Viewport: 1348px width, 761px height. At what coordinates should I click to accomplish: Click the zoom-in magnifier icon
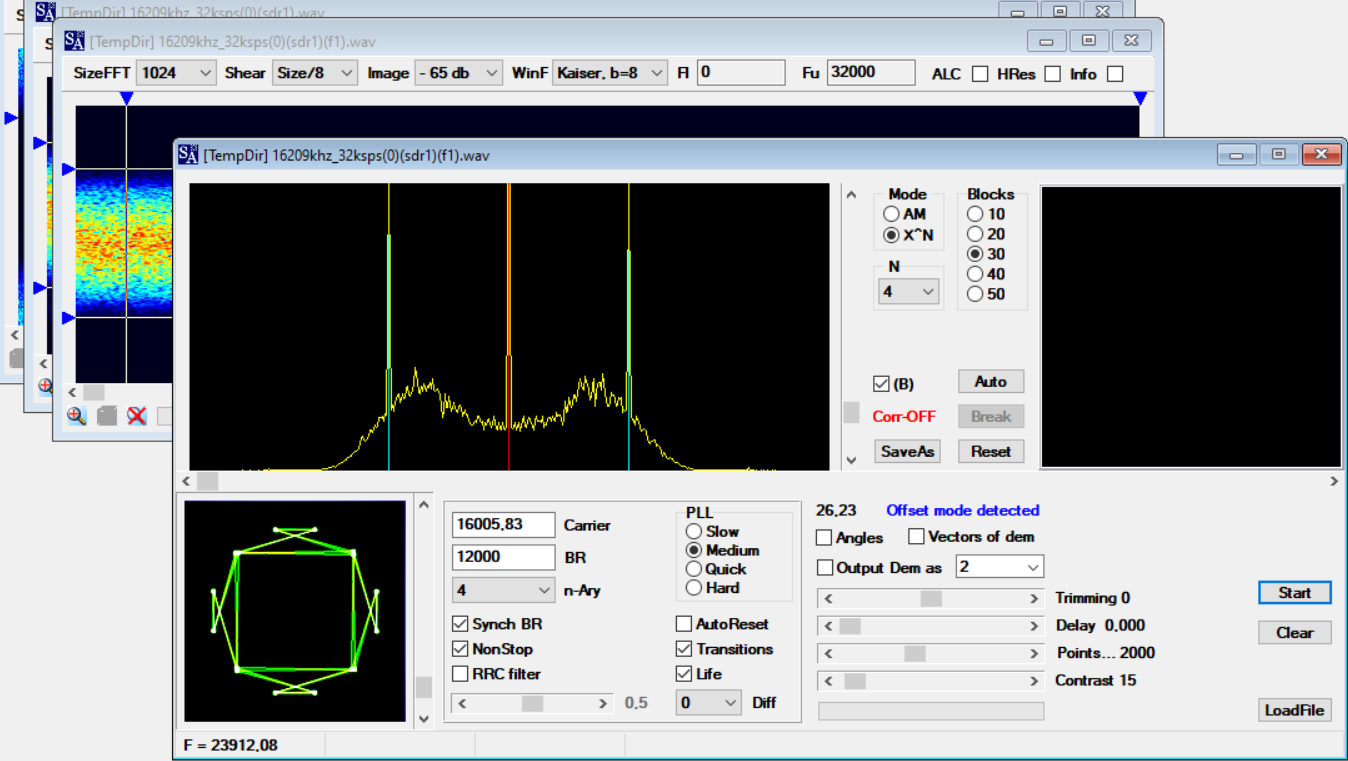76,416
